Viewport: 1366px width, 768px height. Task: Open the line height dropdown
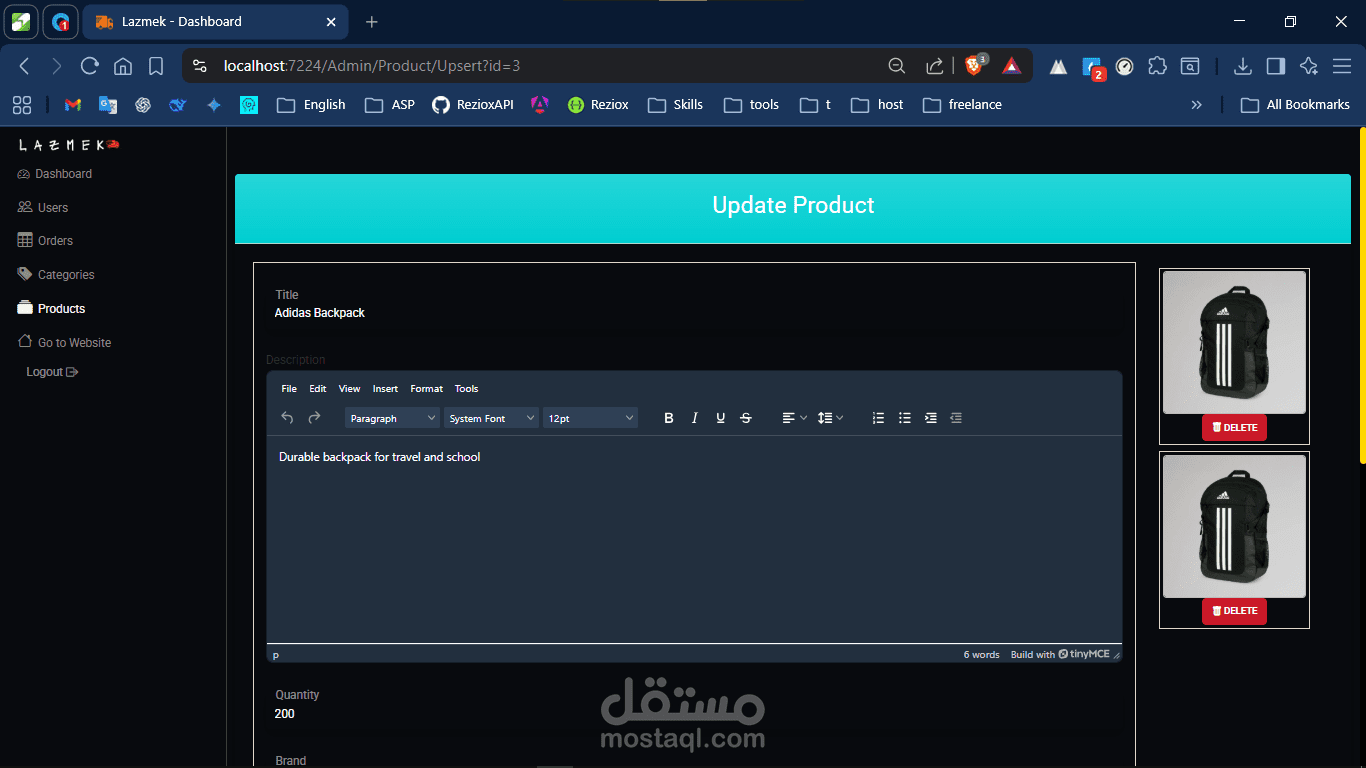pyautogui.click(x=830, y=418)
